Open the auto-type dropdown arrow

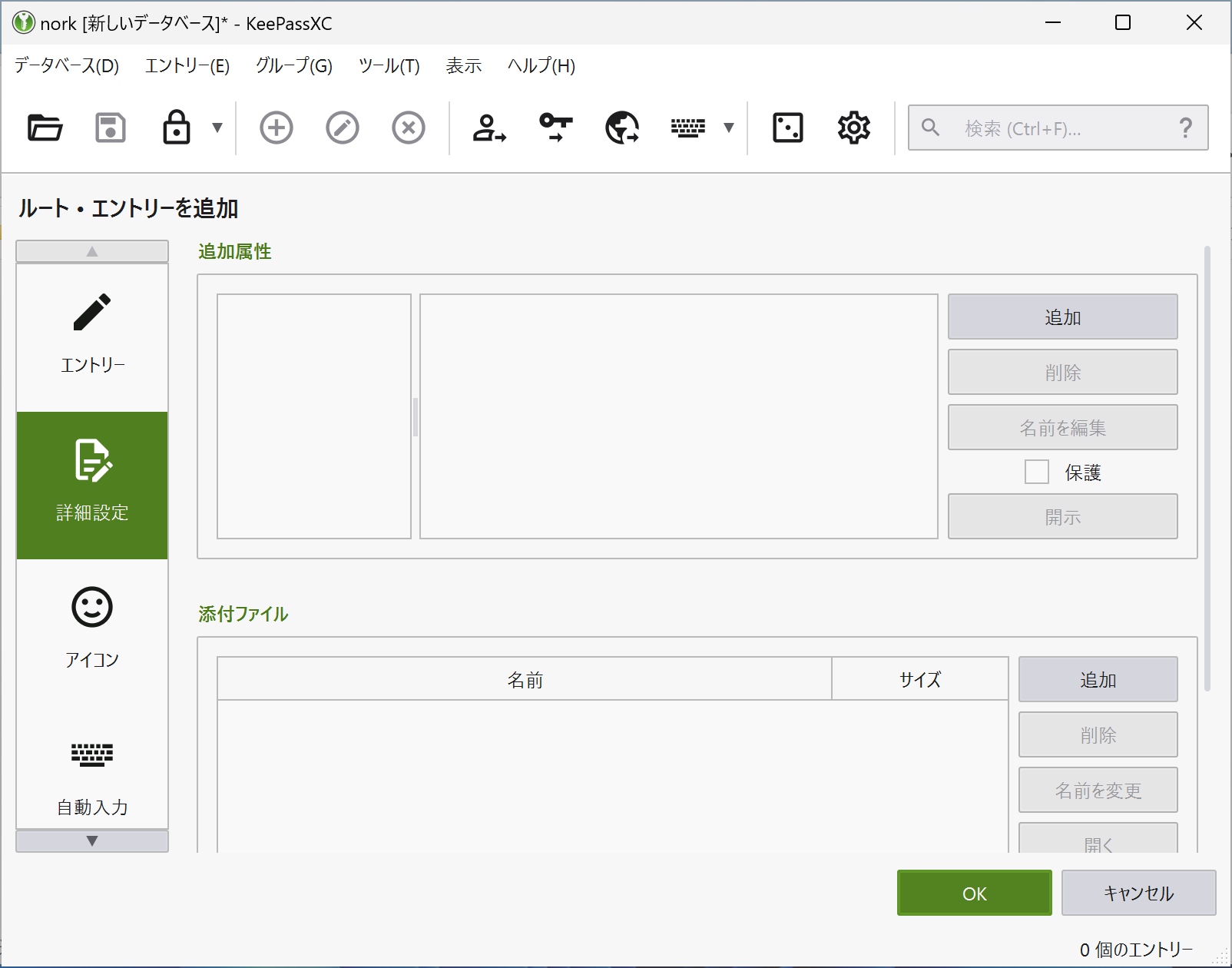[727, 128]
